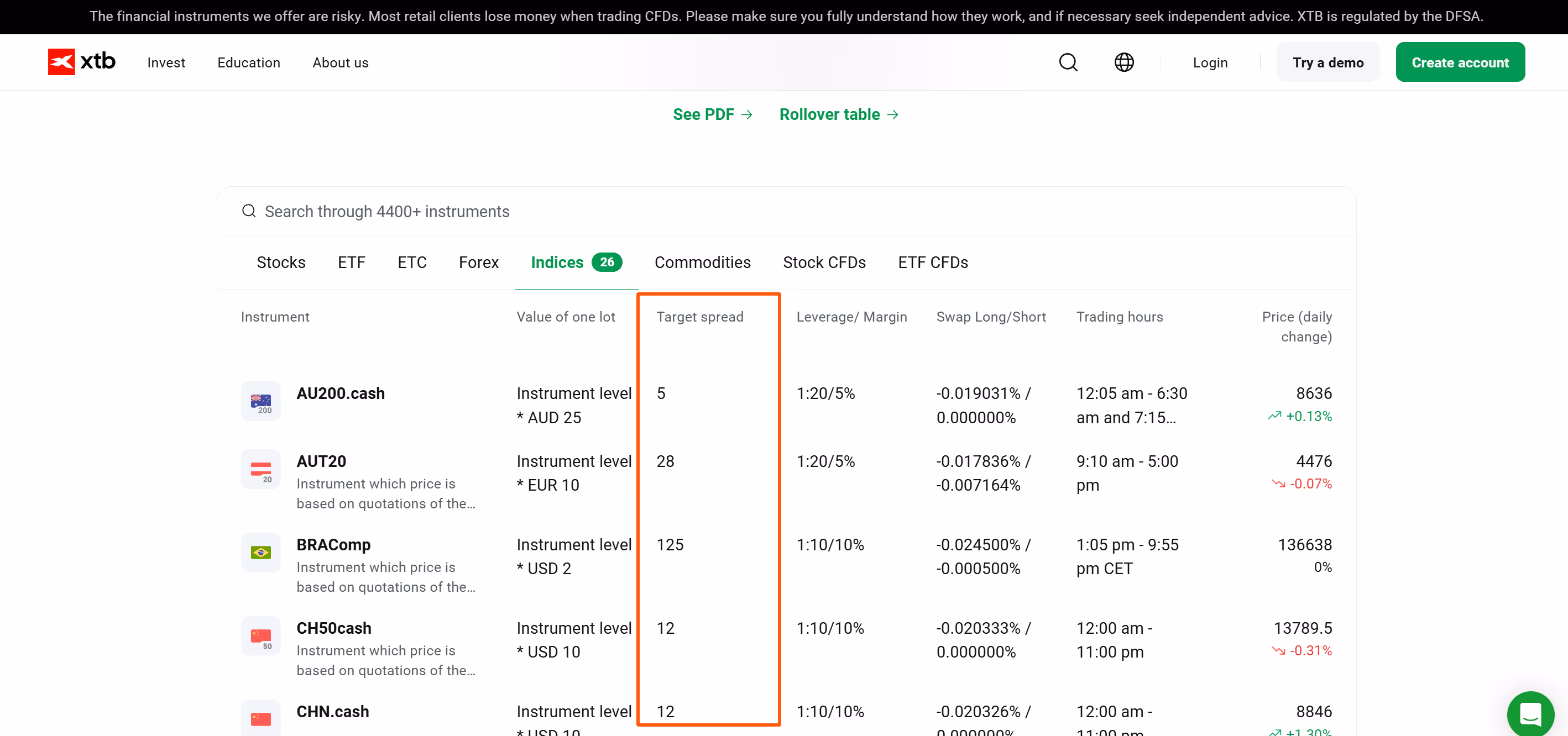
Task: Click the AUT20 trading hours cell
Action: 1127,473
